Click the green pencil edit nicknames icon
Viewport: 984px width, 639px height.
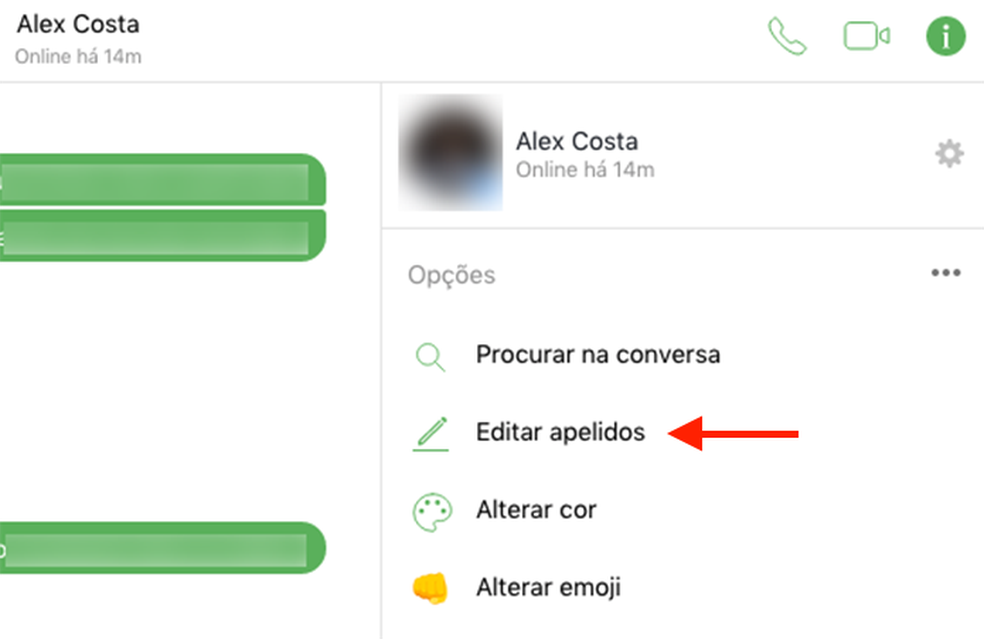pyautogui.click(x=430, y=432)
